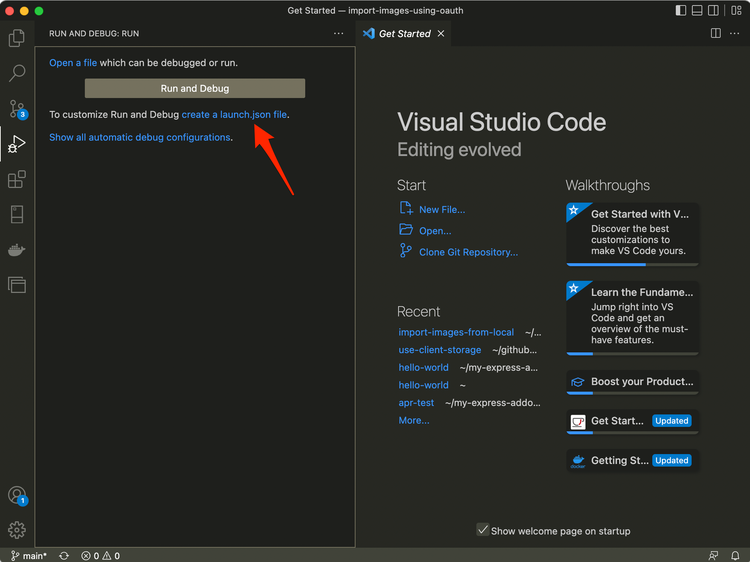Click main* branch in status bar

[29, 555]
